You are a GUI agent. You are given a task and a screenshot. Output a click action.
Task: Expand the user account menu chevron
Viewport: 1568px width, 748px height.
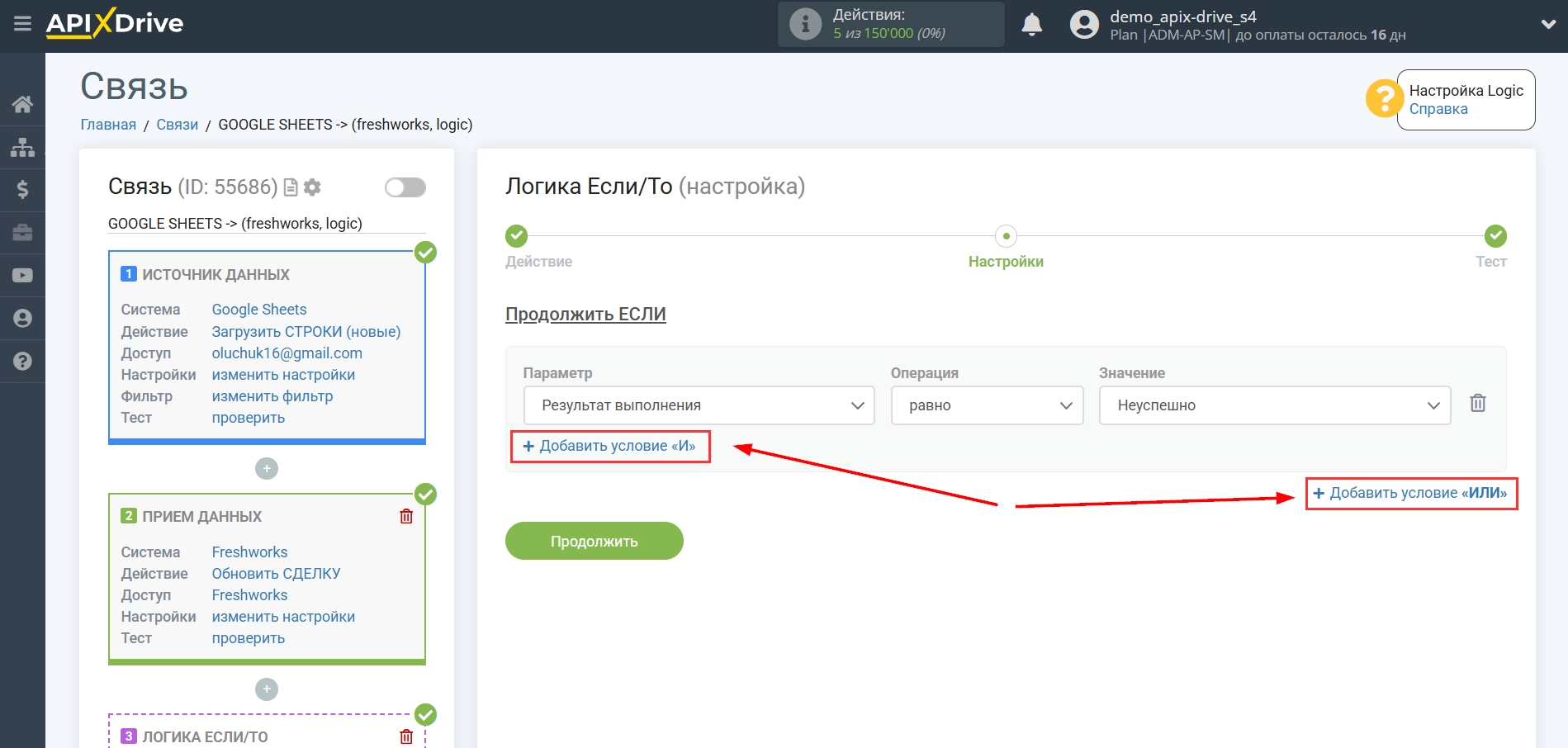[1548, 25]
